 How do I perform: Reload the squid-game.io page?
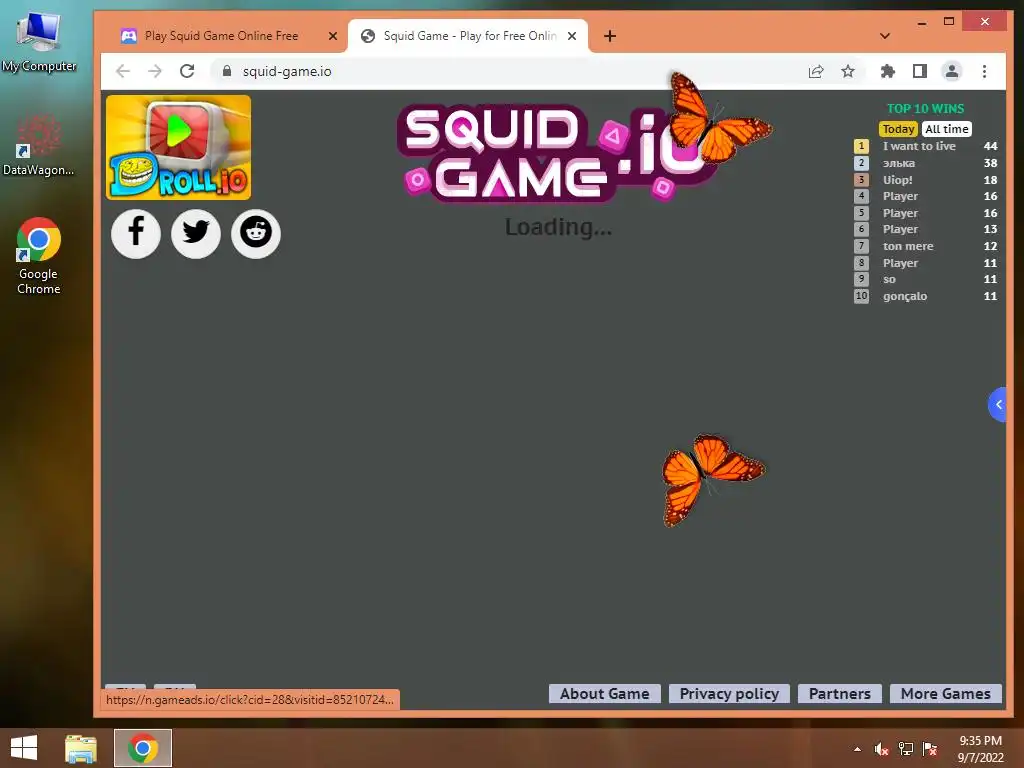pyautogui.click(x=187, y=71)
